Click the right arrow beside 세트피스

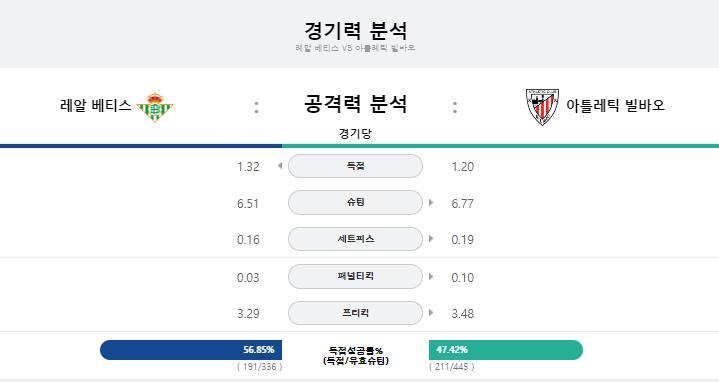click(431, 238)
